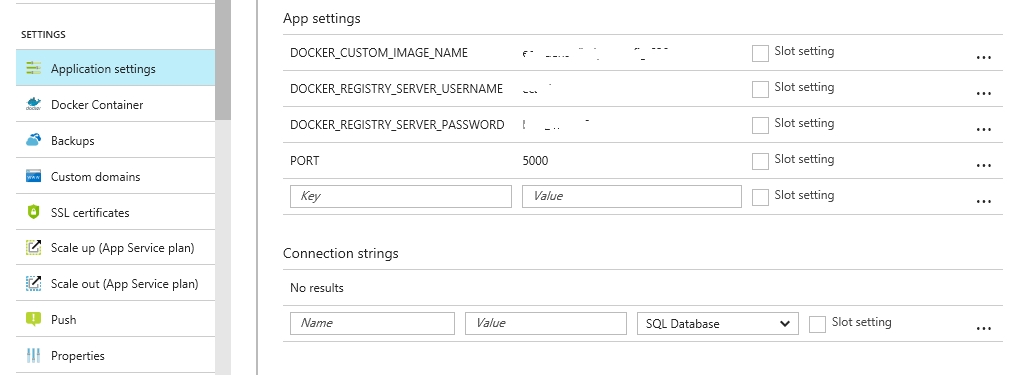Click the Connection strings heading

tap(341, 253)
